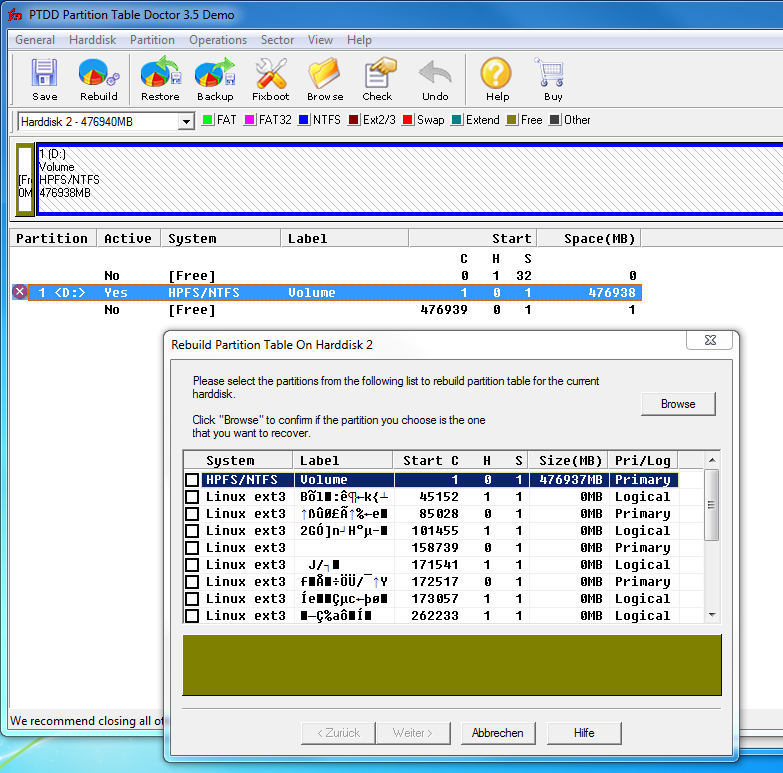Click the red Swap legend swatch
This screenshot has width=783, height=773.
407,120
